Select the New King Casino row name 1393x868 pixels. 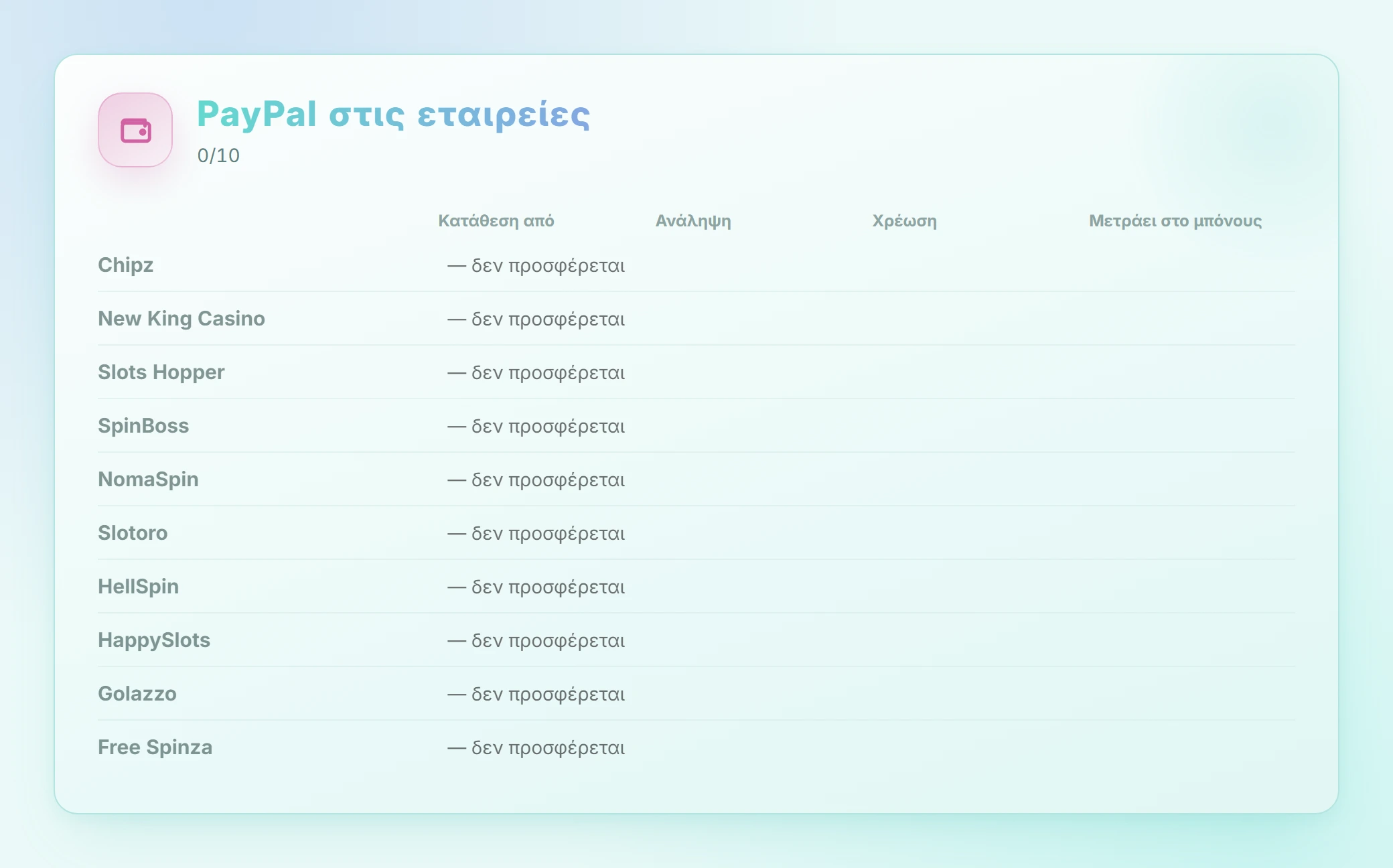[x=181, y=319]
